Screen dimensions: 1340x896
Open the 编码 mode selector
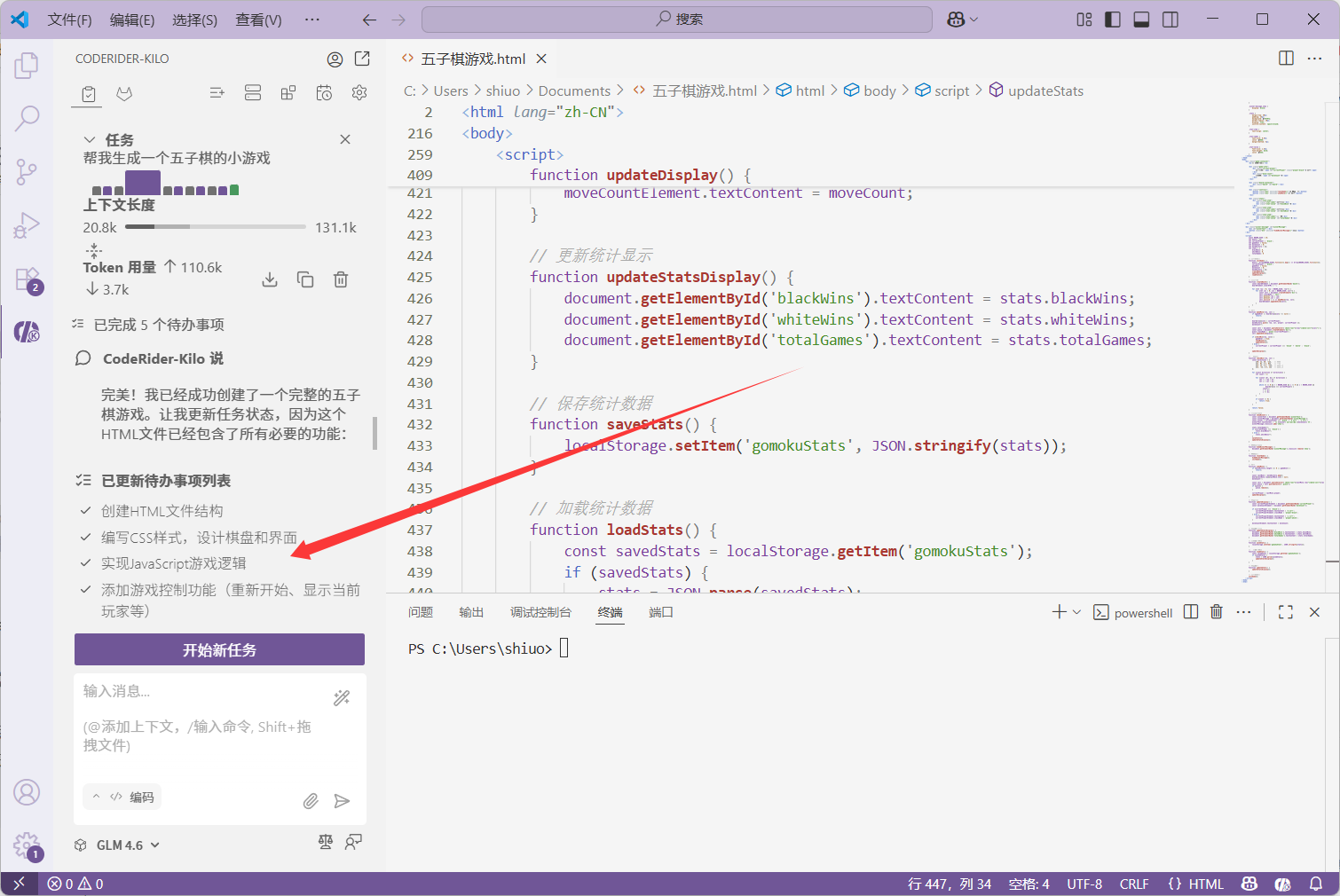coord(122,797)
